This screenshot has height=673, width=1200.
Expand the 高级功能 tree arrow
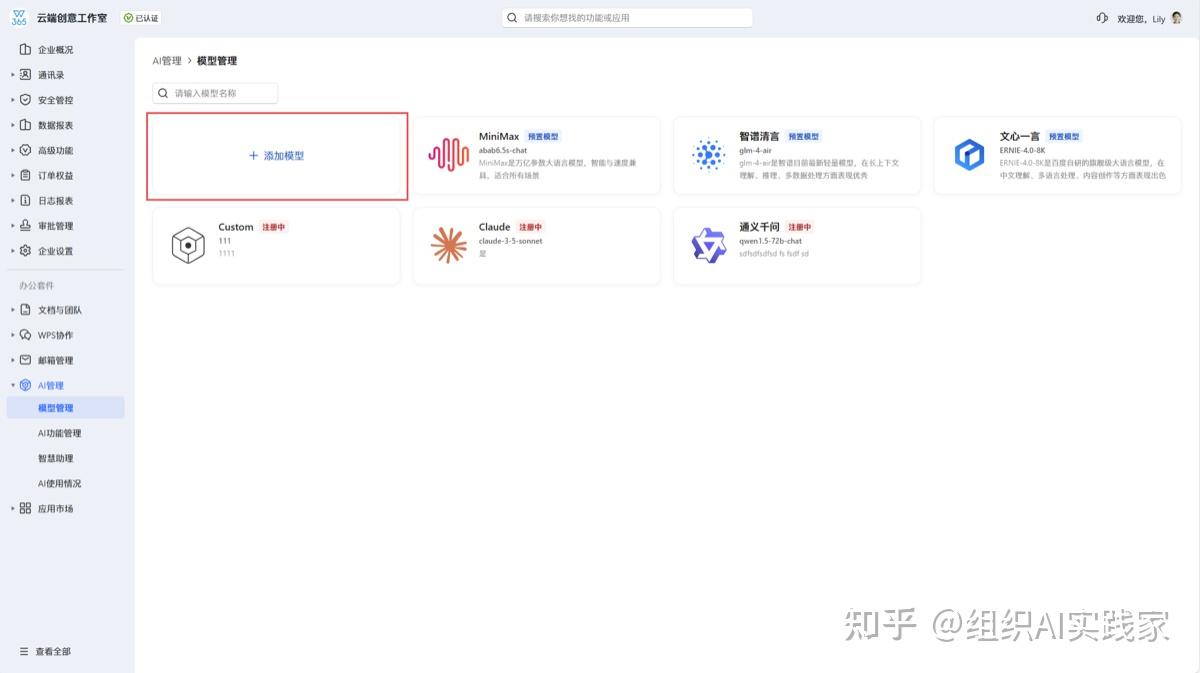click(13, 150)
